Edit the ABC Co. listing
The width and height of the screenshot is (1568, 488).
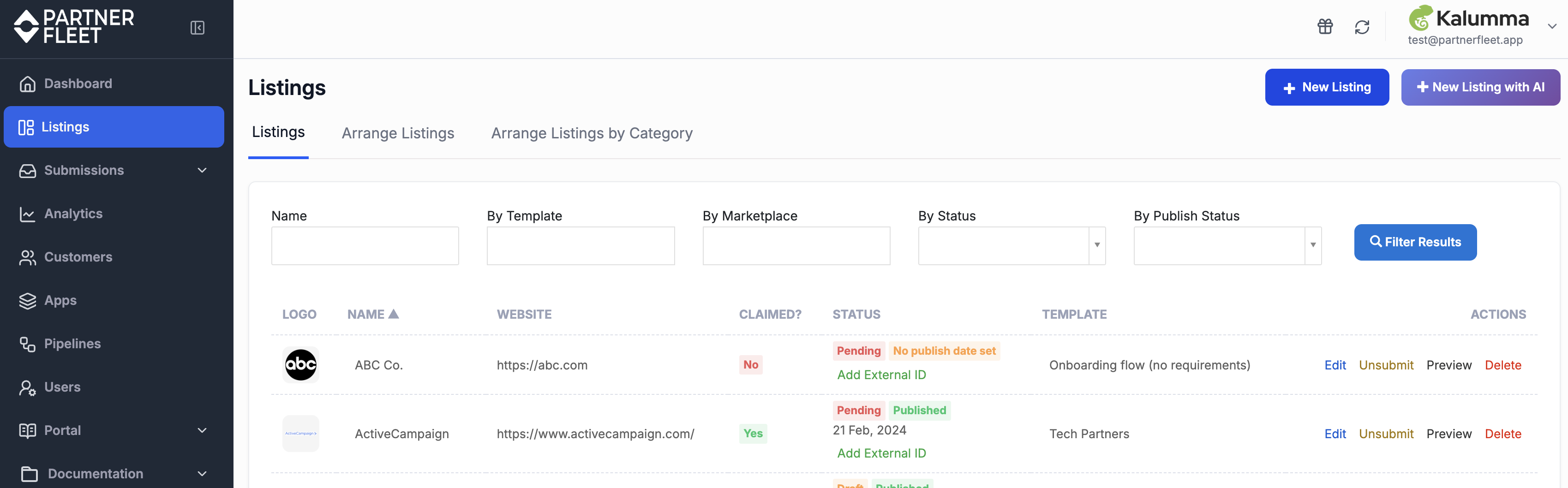click(x=1335, y=365)
